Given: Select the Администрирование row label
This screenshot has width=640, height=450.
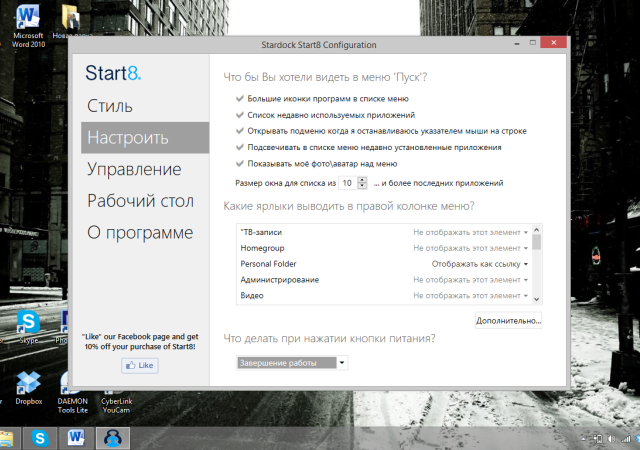Looking at the screenshot, I should 280,280.
